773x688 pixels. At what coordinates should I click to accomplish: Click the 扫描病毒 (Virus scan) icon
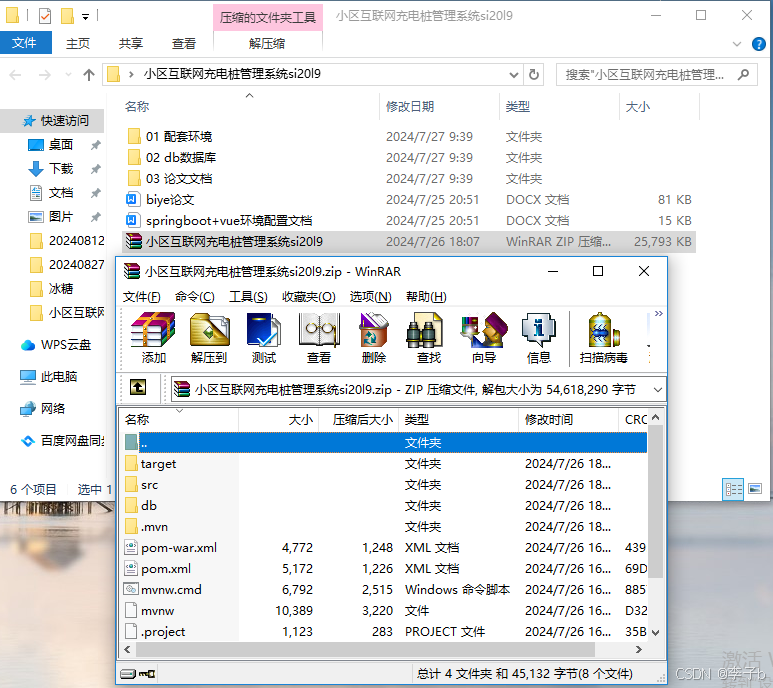(603, 338)
